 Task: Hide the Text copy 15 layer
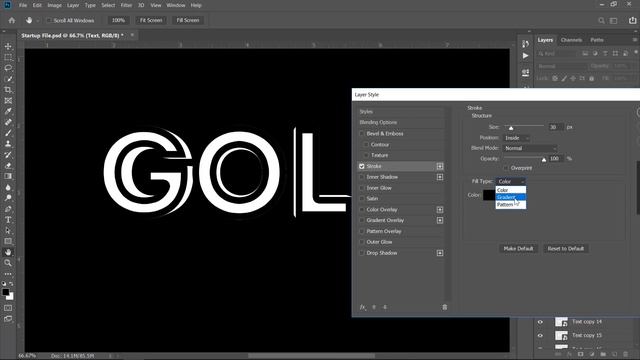pyautogui.click(x=540, y=336)
